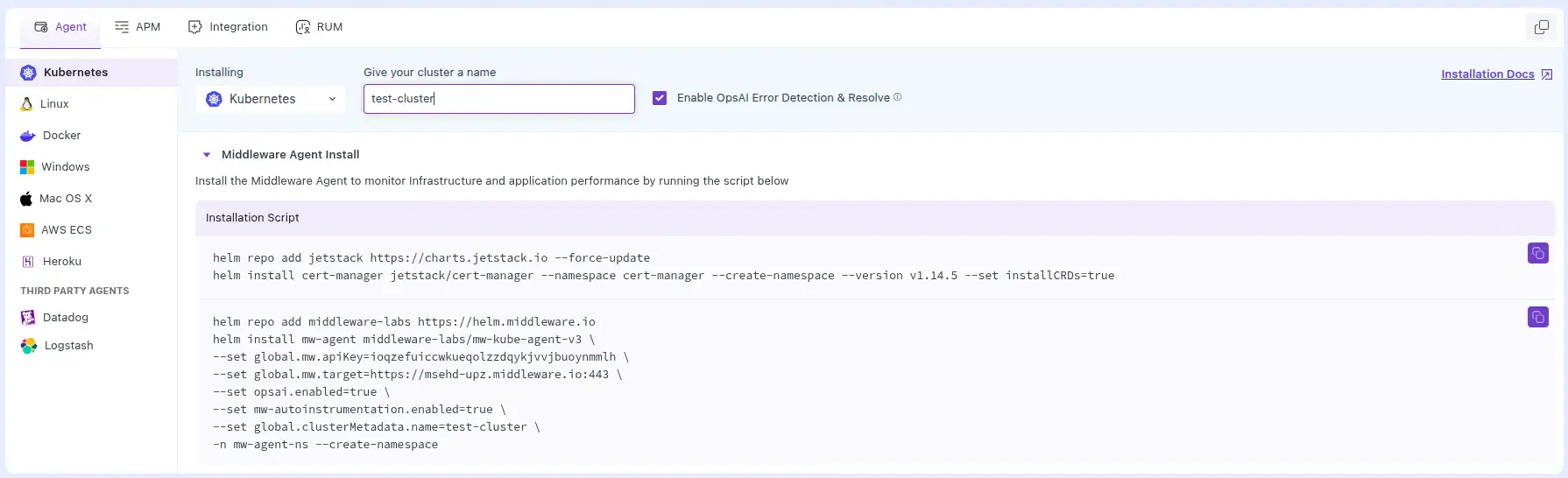This screenshot has width=1568, height=478.
Task: Click the RUM tab icon
Action: pyautogui.click(x=303, y=27)
